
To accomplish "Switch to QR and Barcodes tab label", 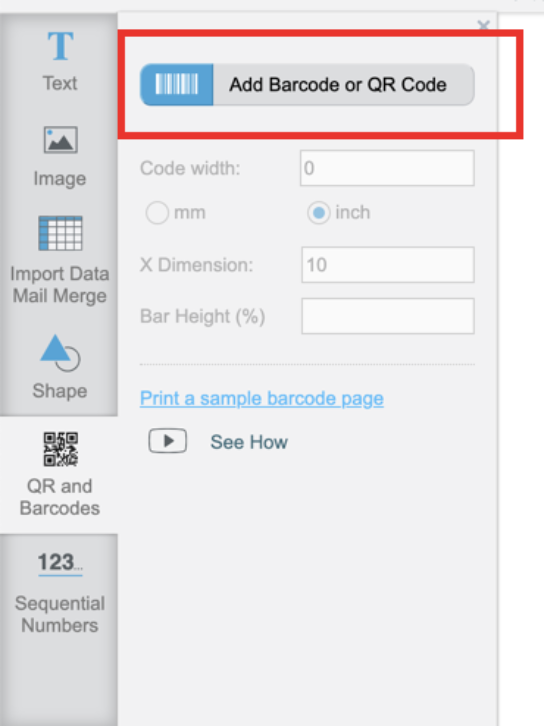I will [59, 497].
